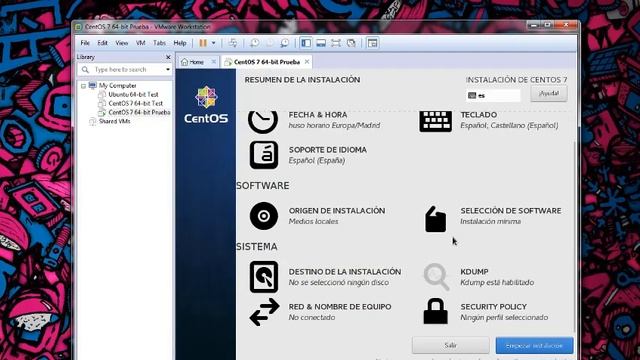This screenshot has height=360, width=640.
Task: Open the Kdump magnifier icon
Action: click(436, 277)
